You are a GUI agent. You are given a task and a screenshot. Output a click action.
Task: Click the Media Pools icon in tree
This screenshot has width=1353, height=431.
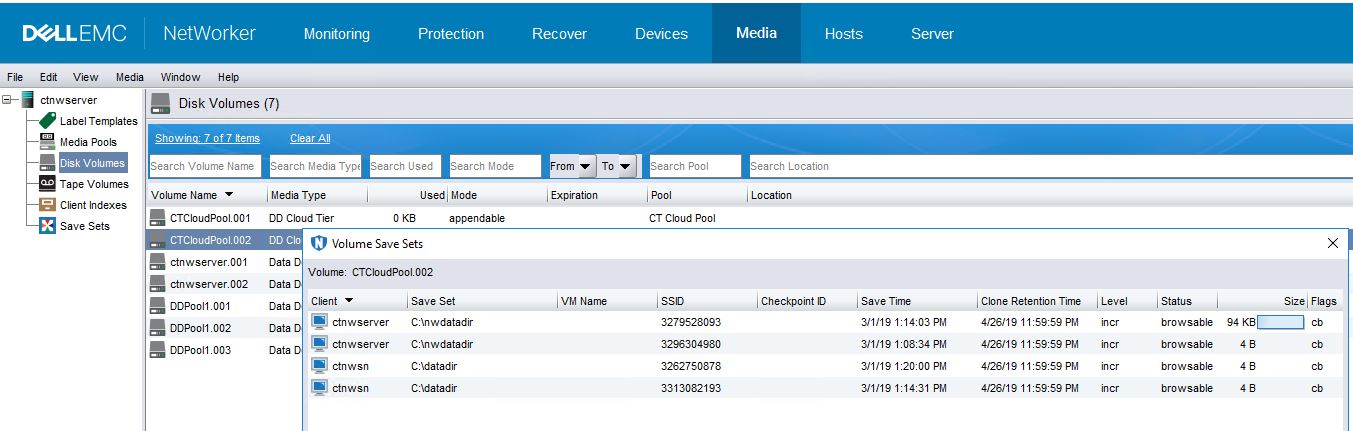[x=47, y=142]
